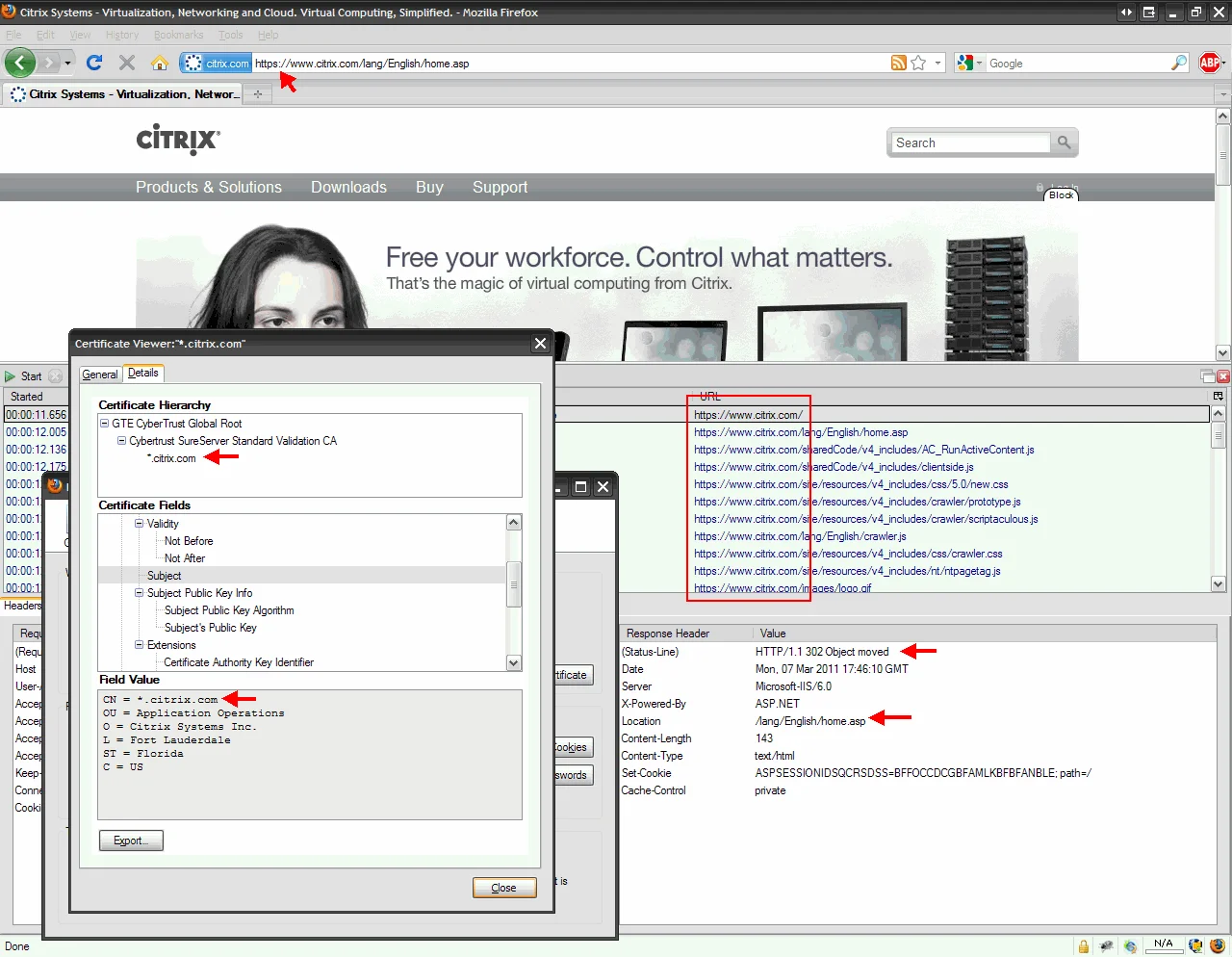Select *.citrix.com in Certificate Hierarchy

click(x=171, y=458)
